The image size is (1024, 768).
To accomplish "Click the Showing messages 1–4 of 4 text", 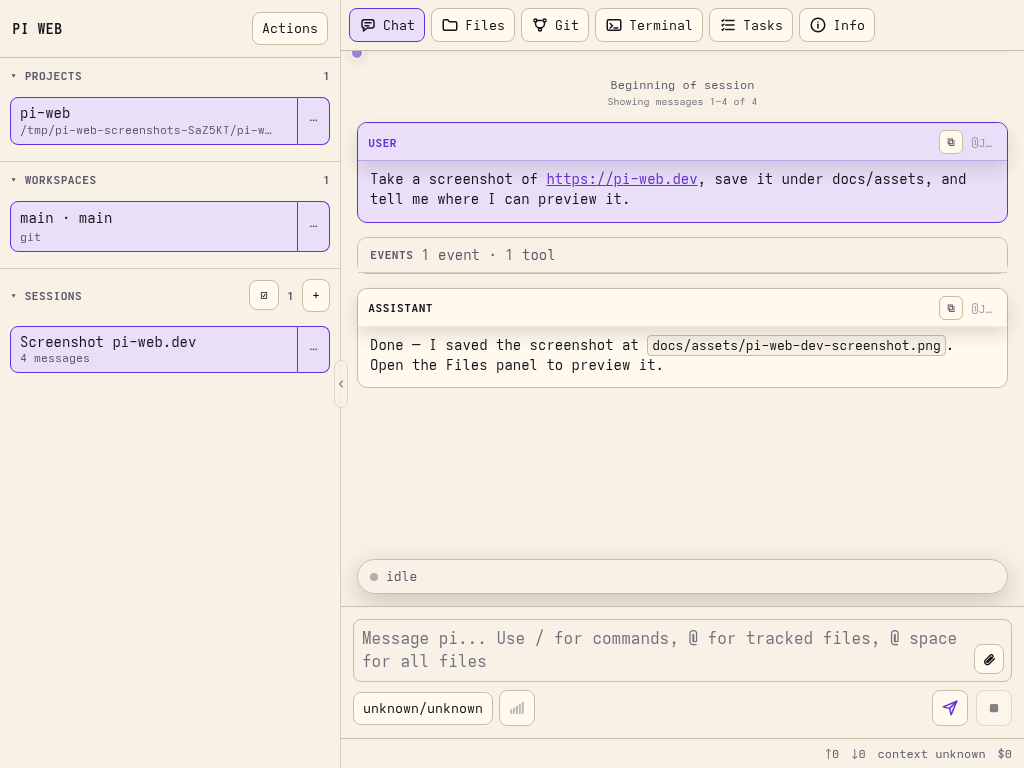I will click(x=682, y=102).
